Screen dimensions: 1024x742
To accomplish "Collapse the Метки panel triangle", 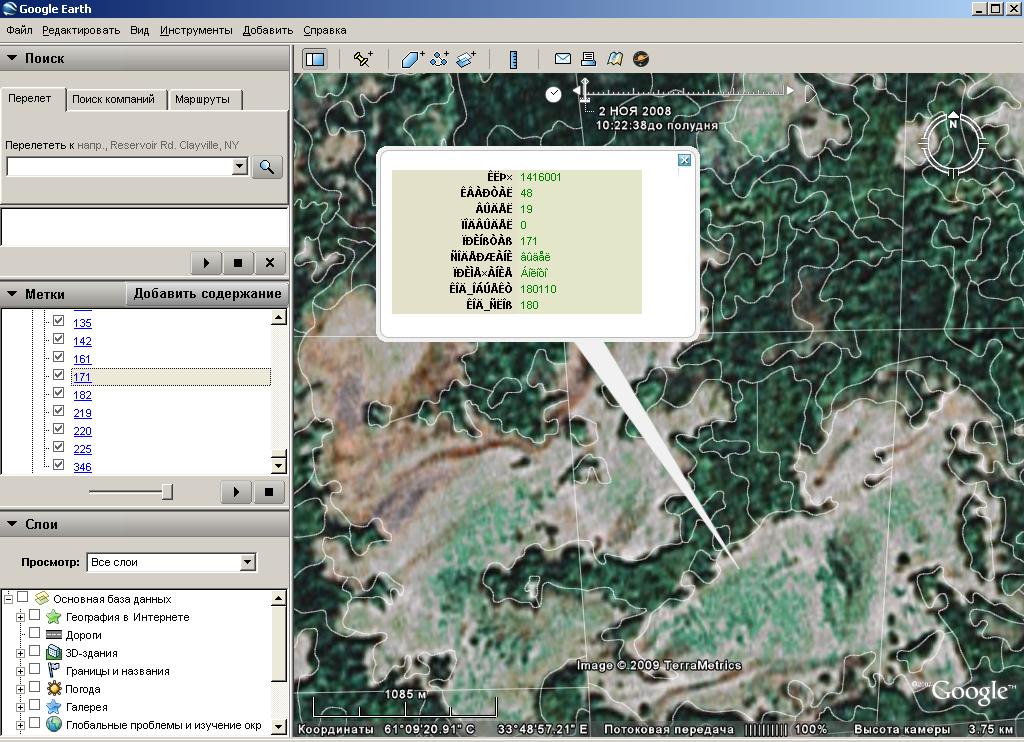I will 12,294.
